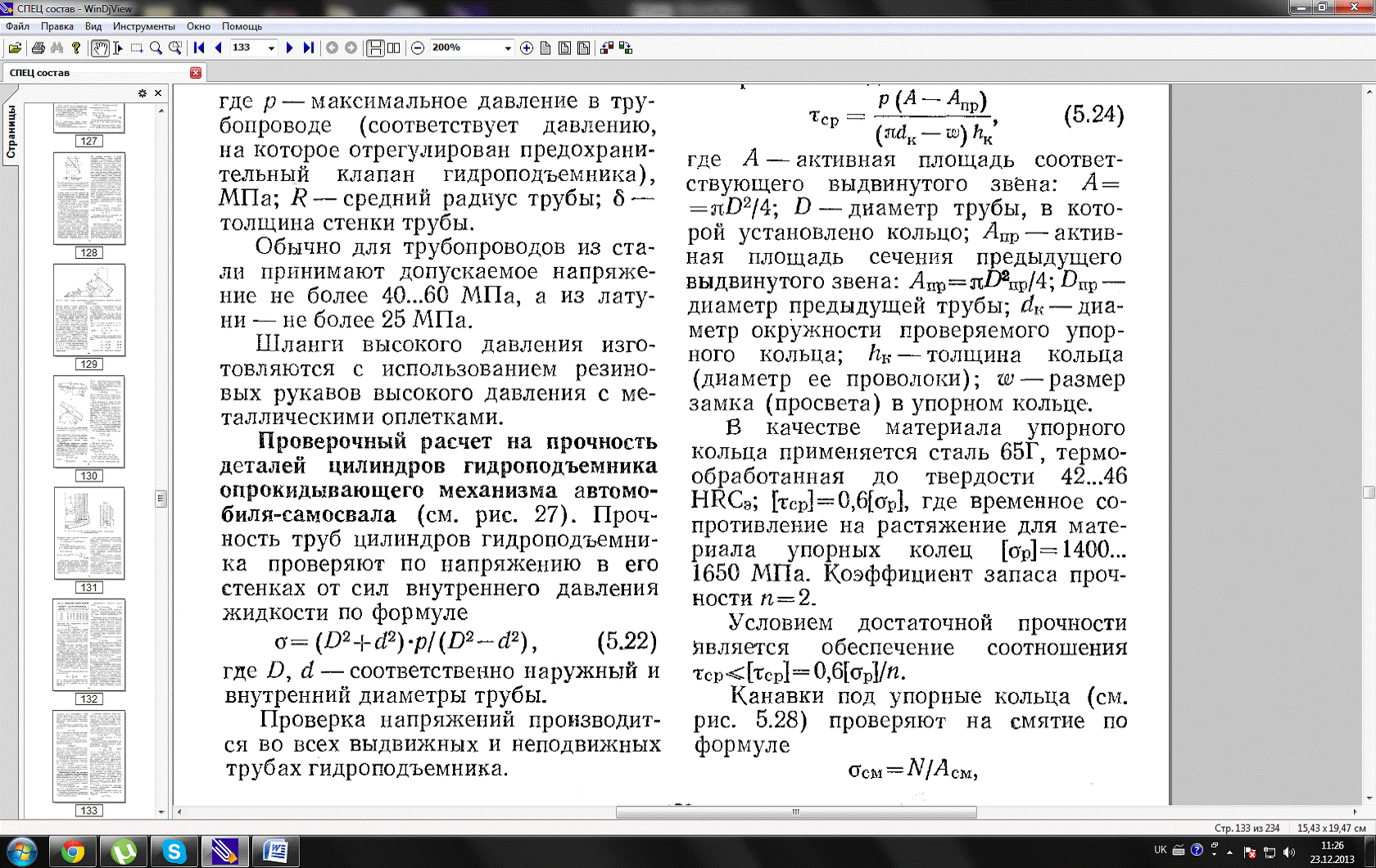The image size is (1376, 868).
Task: Click the zoom out minus button
Action: click(418, 48)
